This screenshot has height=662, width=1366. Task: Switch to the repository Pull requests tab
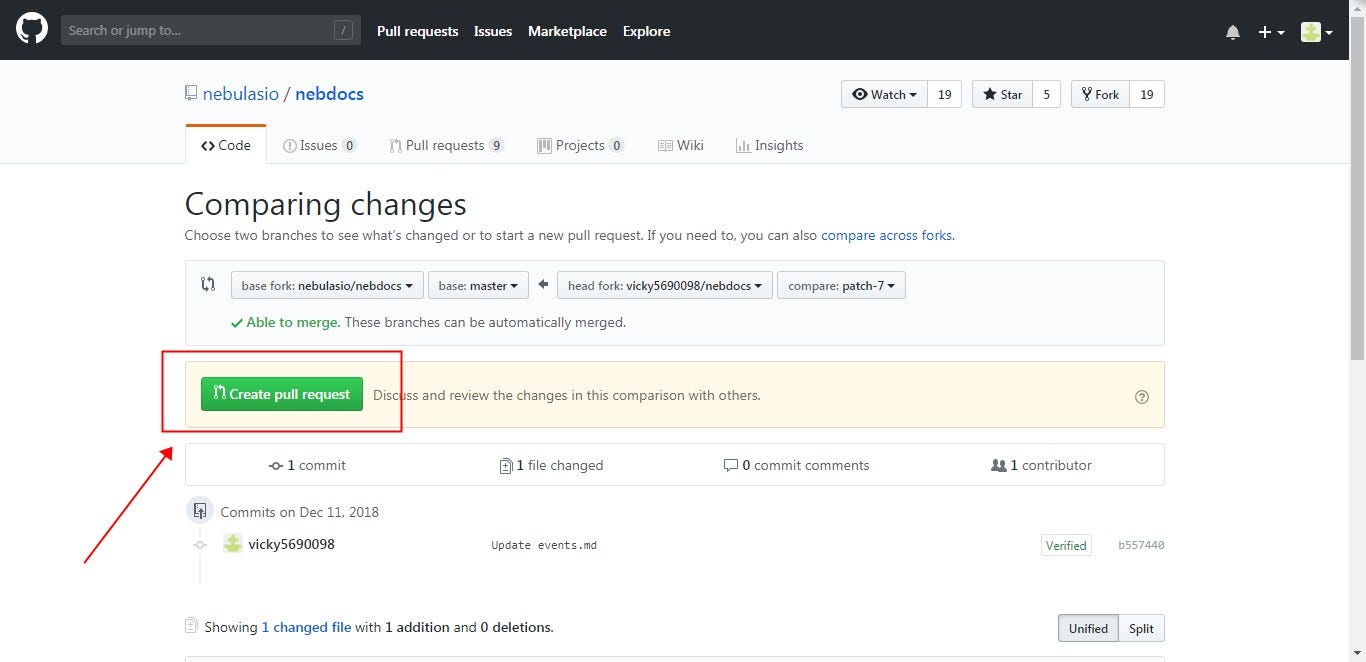tap(447, 145)
